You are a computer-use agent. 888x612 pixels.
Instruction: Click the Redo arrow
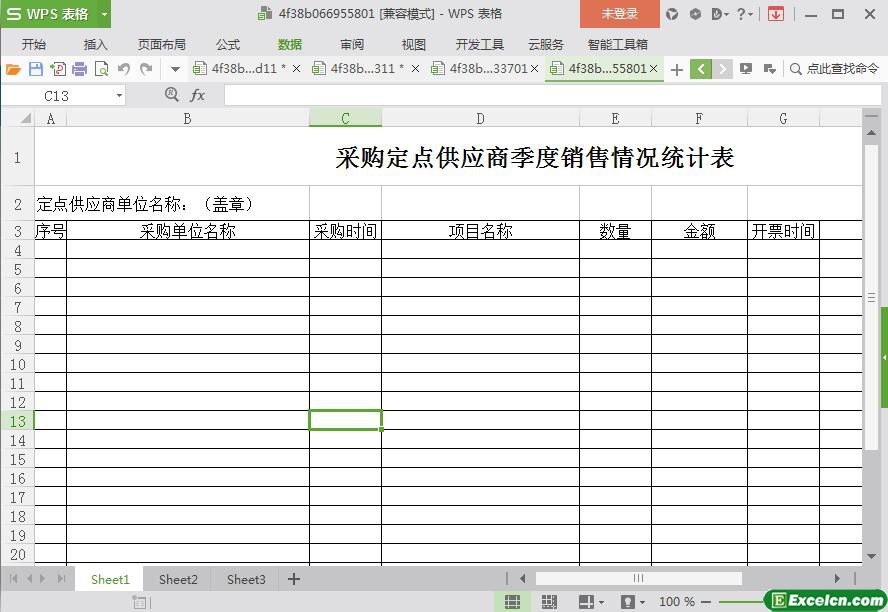coord(146,69)
